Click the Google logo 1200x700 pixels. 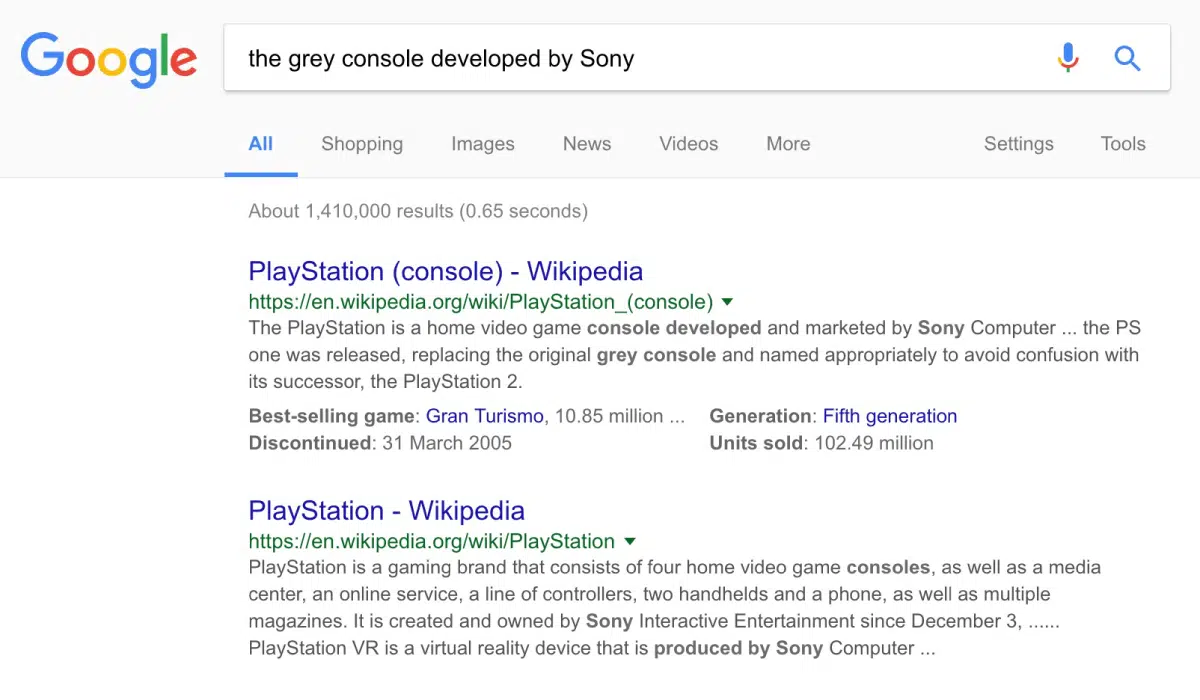tap(109, 59)
